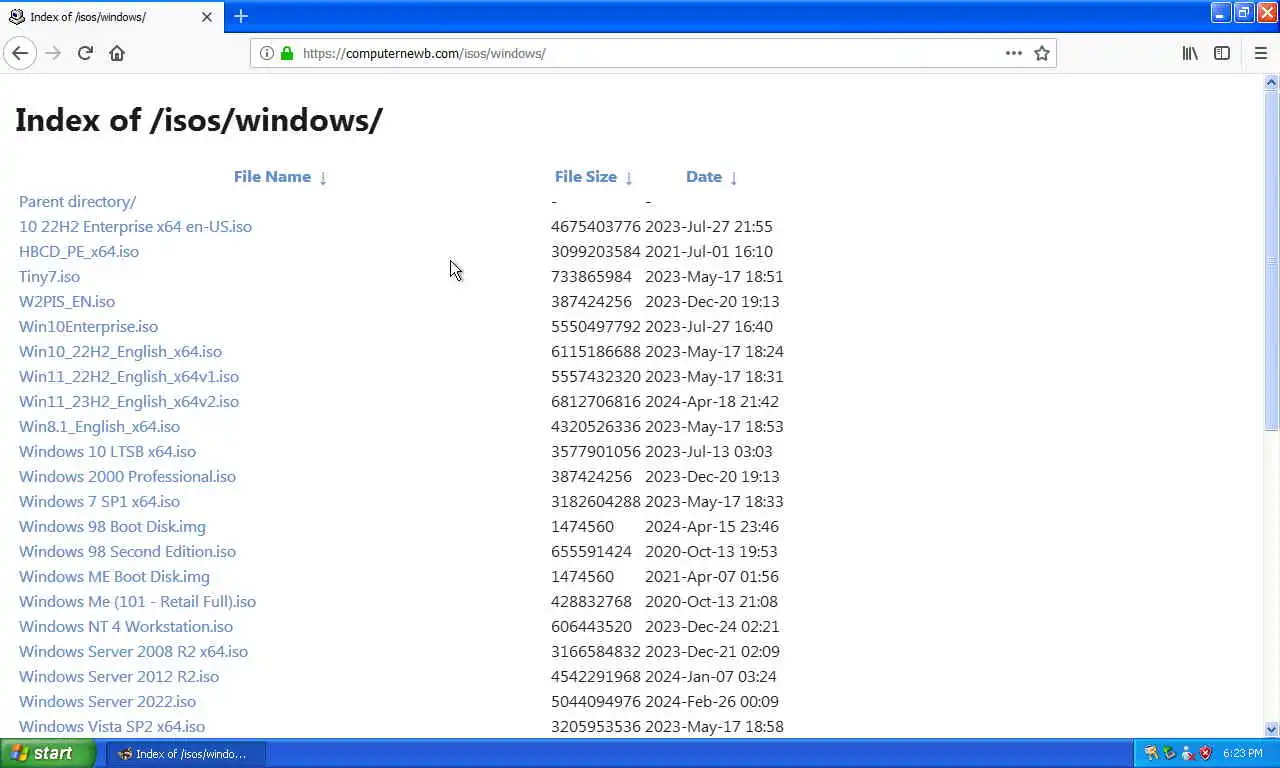Open Win8.1_English_x64.iso link
Screen dimensions: 1280x768
[x=99, y=426]
